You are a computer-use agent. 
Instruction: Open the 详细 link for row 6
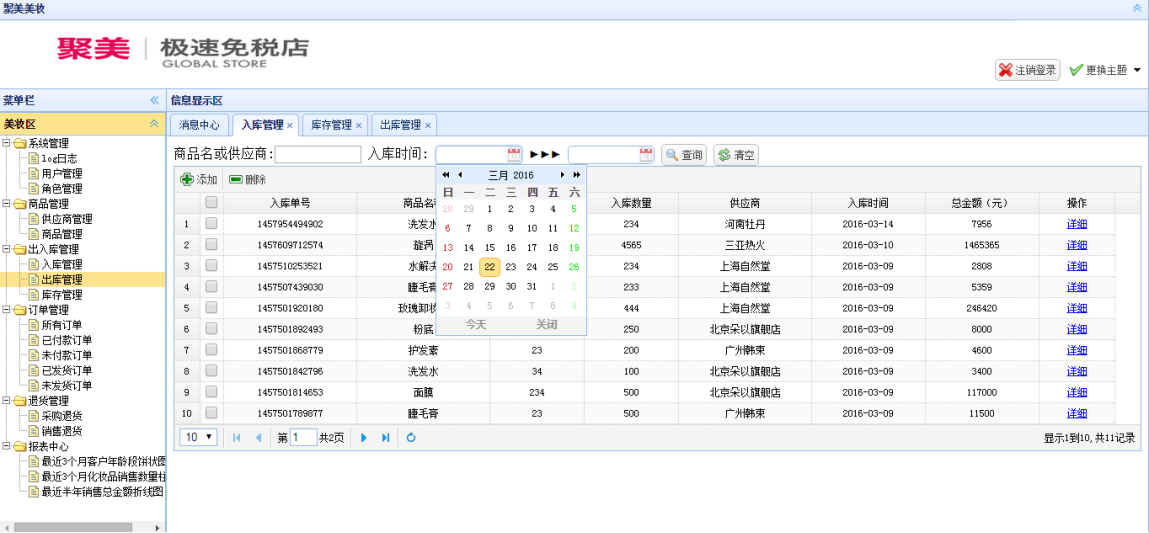[x=1076, y=329]
